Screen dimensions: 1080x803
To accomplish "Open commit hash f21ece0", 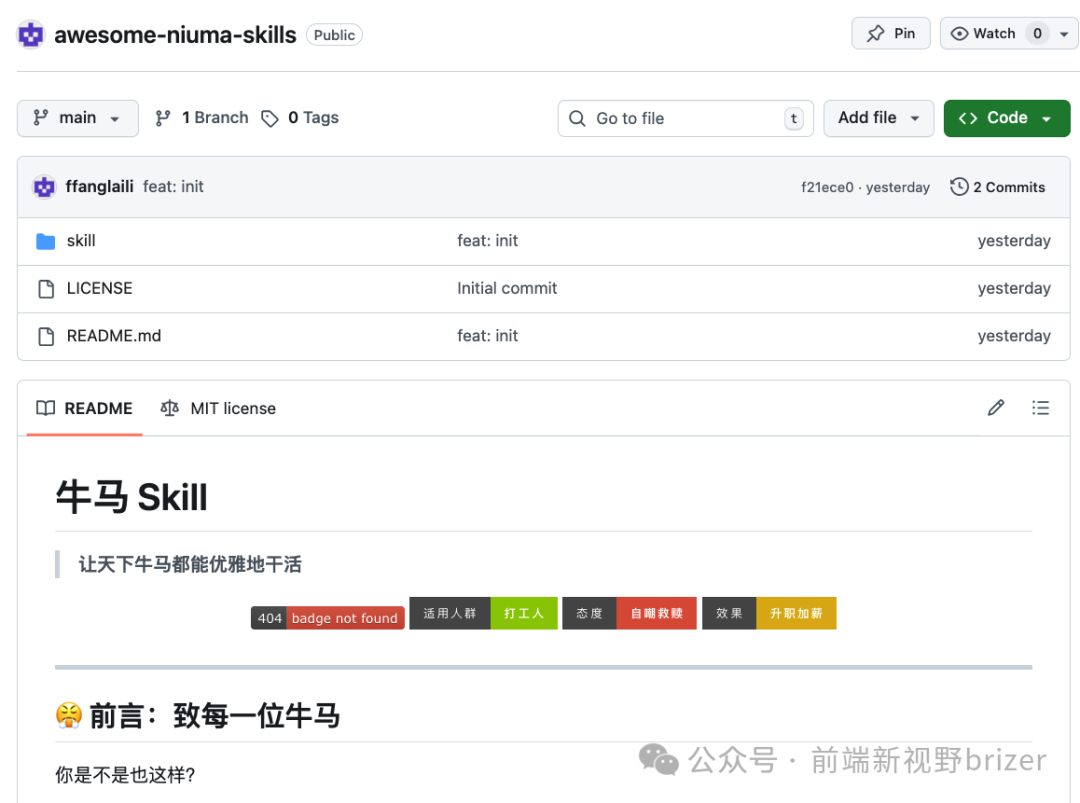I will (x=827, y=187).
